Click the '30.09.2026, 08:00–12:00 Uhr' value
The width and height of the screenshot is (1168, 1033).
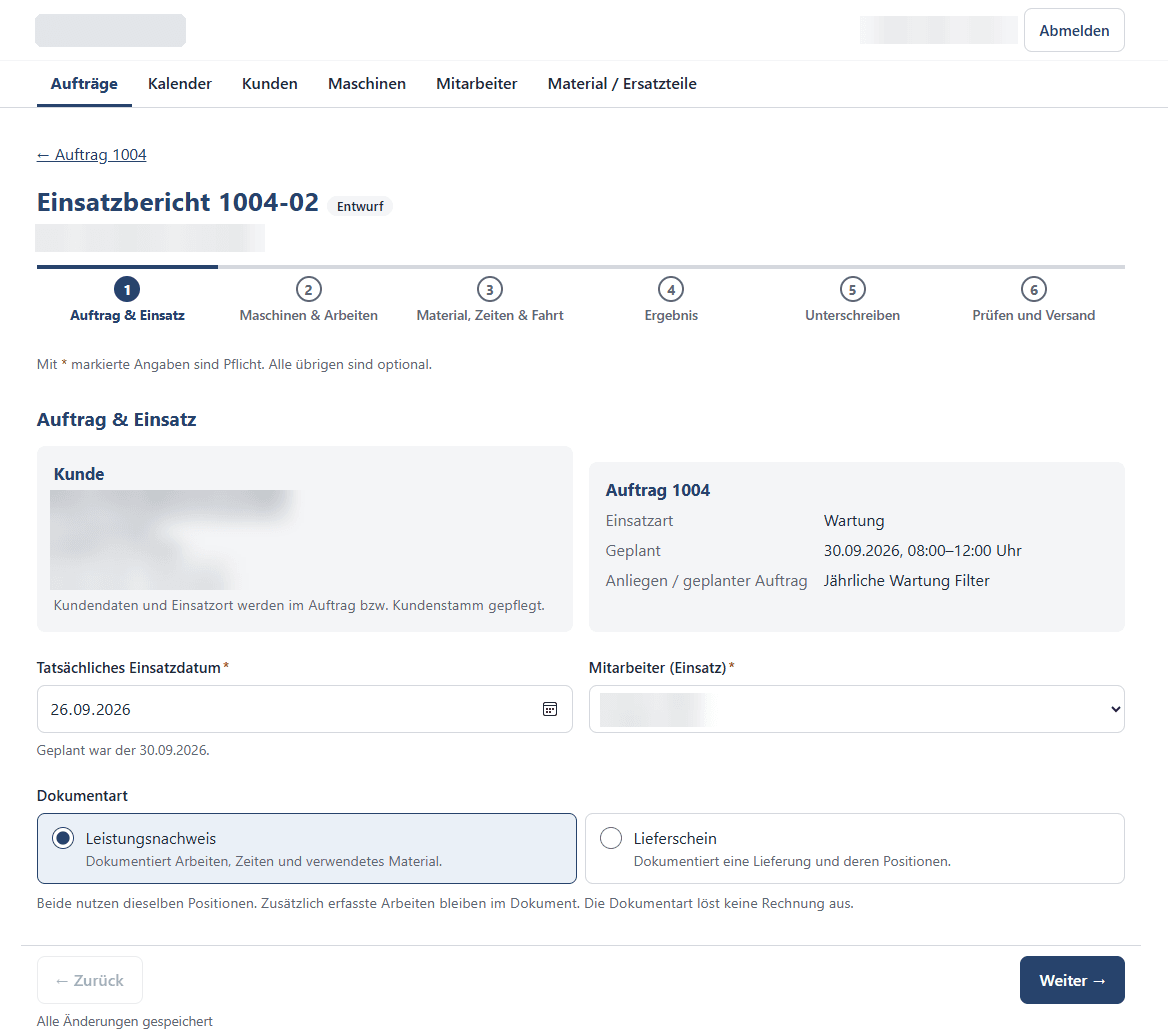pyautogui.click(x=922, y=551)
